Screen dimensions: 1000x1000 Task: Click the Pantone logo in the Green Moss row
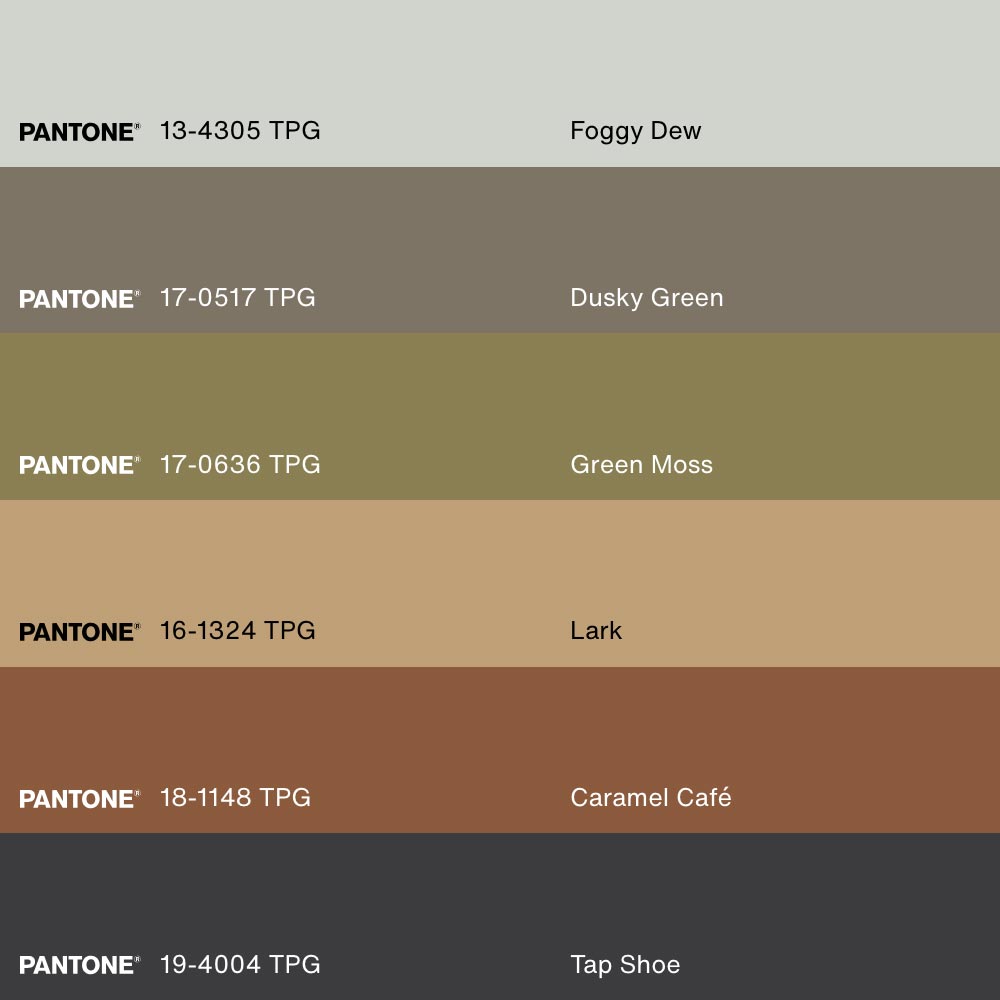coord(79,465)
